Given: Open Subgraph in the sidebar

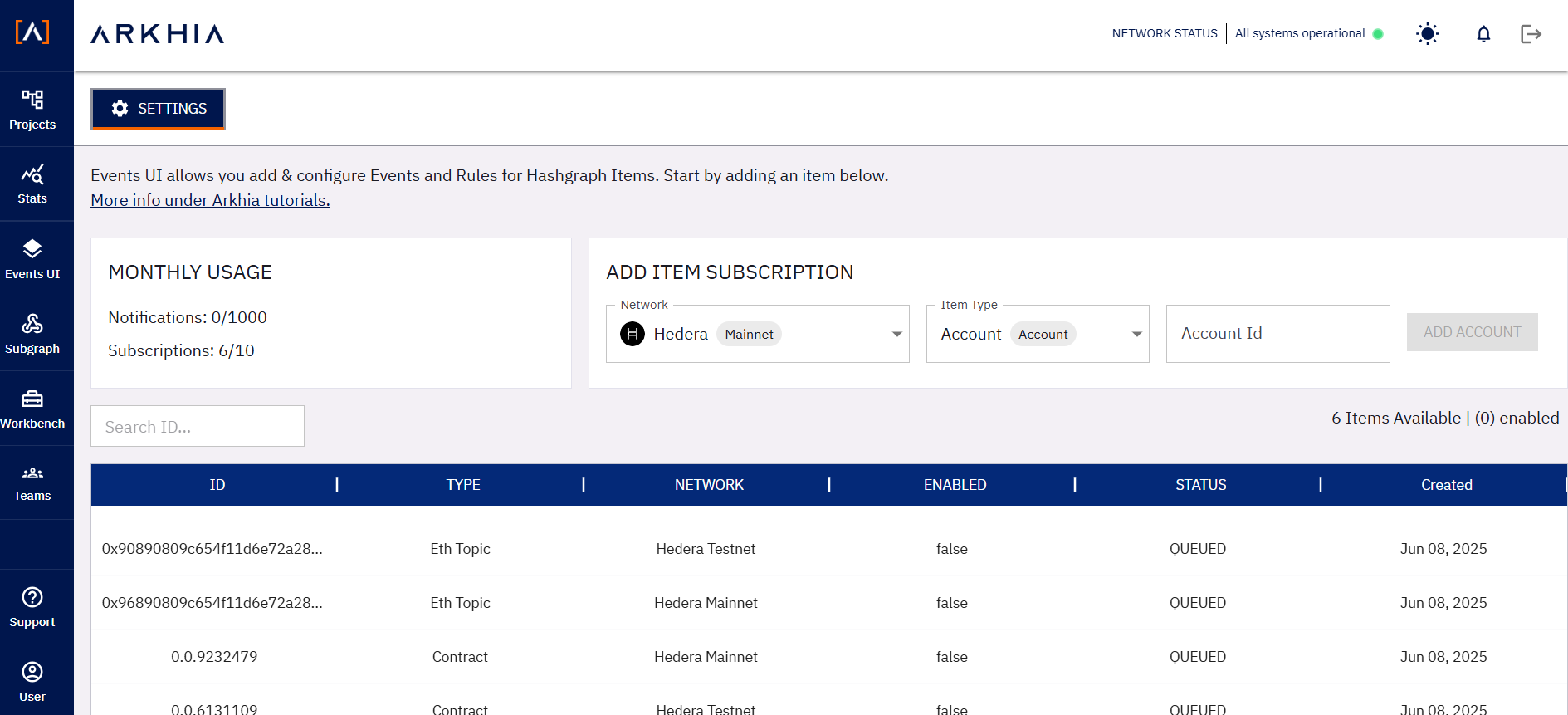Looking at the screenshot, I should tap(32, 334).
